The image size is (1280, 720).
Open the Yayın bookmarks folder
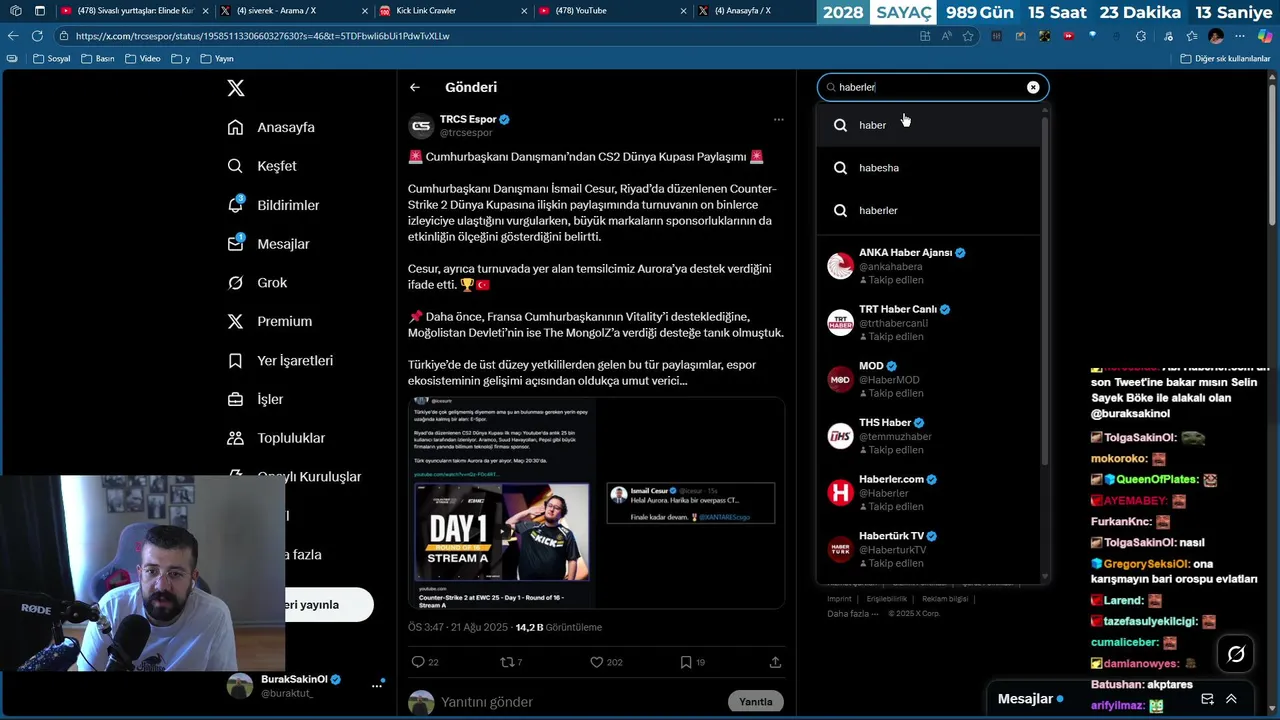click(x=216, y=59)
